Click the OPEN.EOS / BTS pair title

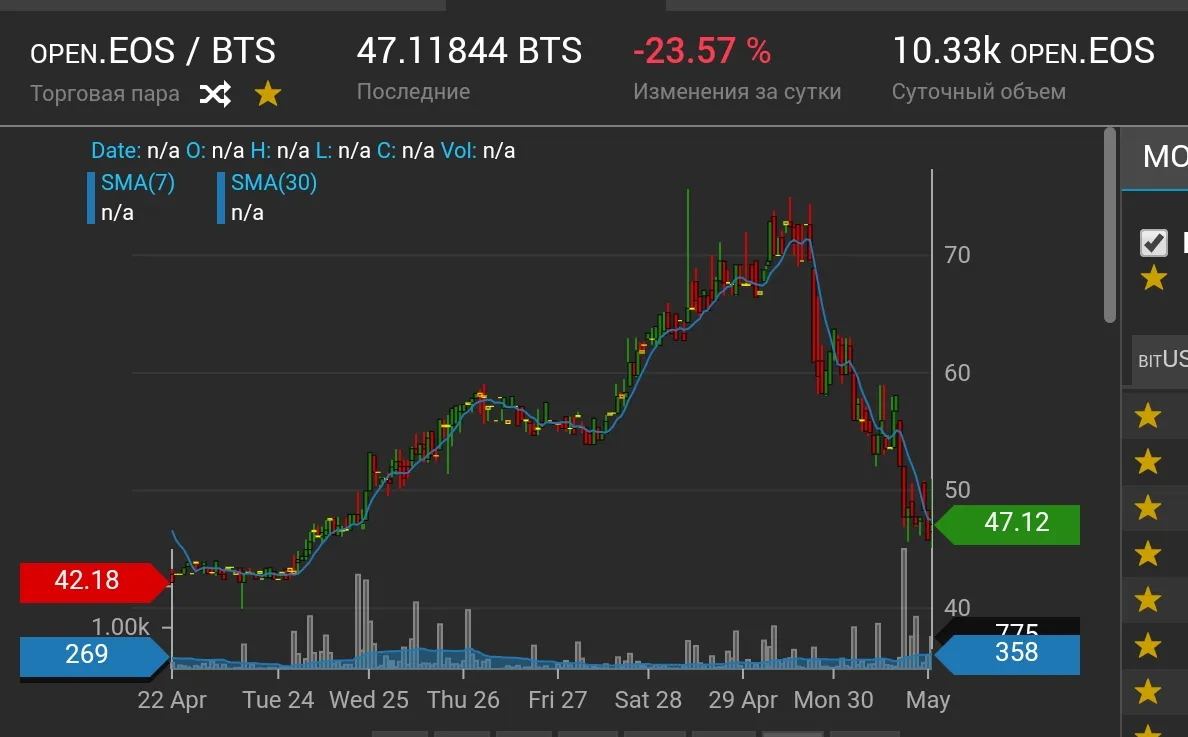tap(153, 52)
